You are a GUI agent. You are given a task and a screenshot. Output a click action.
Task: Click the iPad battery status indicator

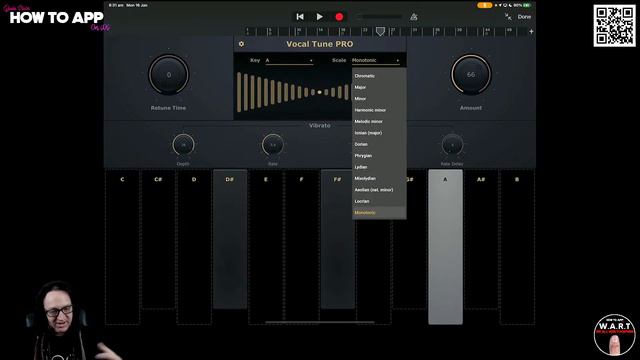coord(527,5)
